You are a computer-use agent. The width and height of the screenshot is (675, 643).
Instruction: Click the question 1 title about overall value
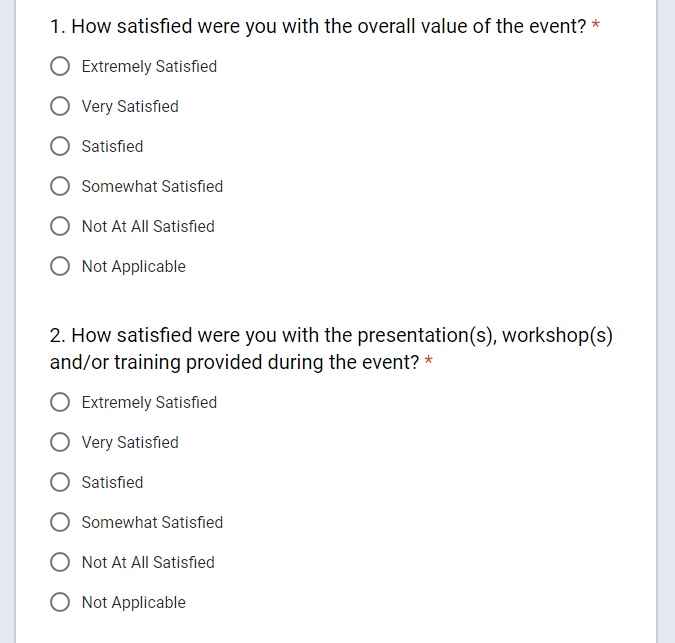318,26
